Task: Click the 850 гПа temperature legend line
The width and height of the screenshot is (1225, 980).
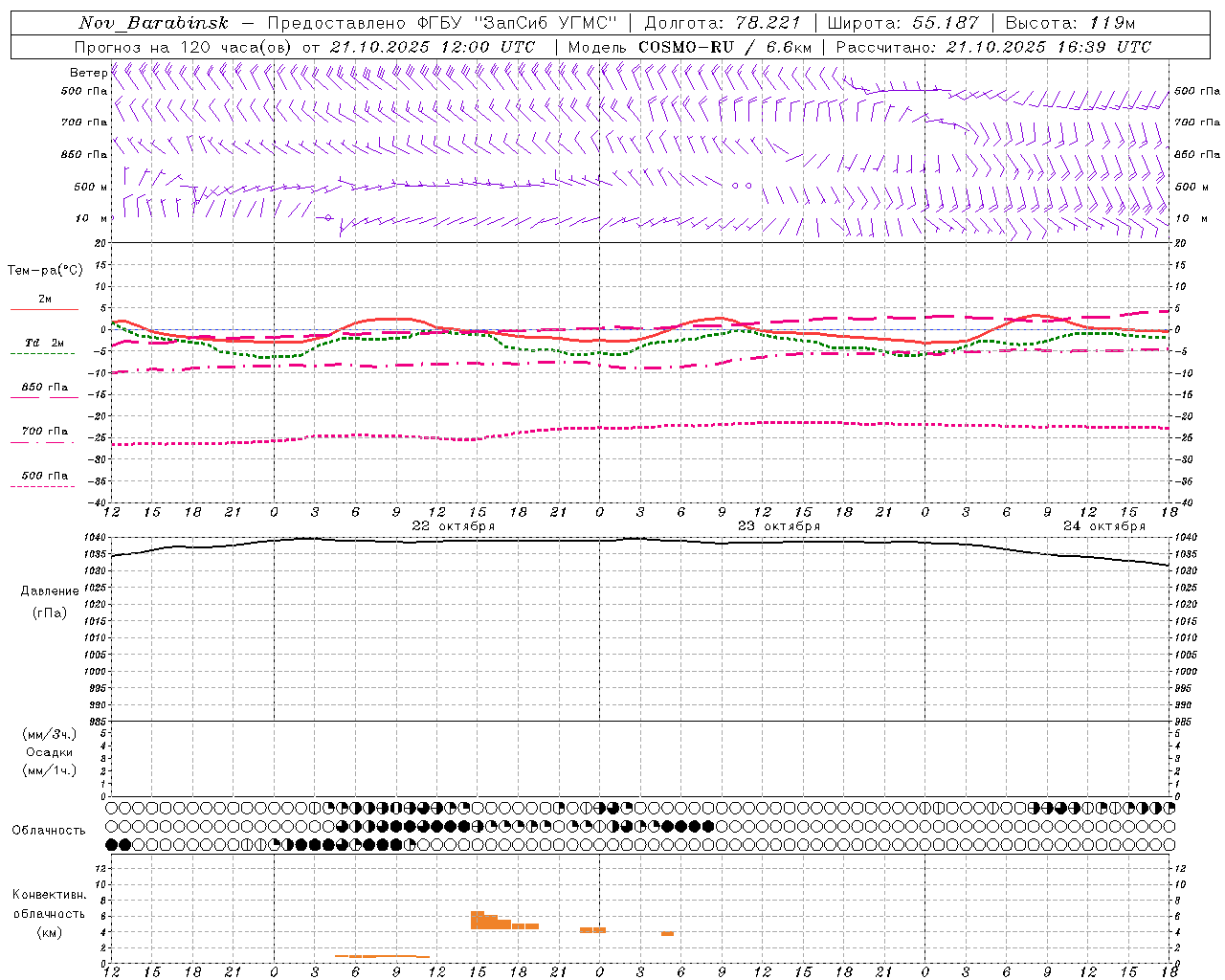Action: [44, 396]
